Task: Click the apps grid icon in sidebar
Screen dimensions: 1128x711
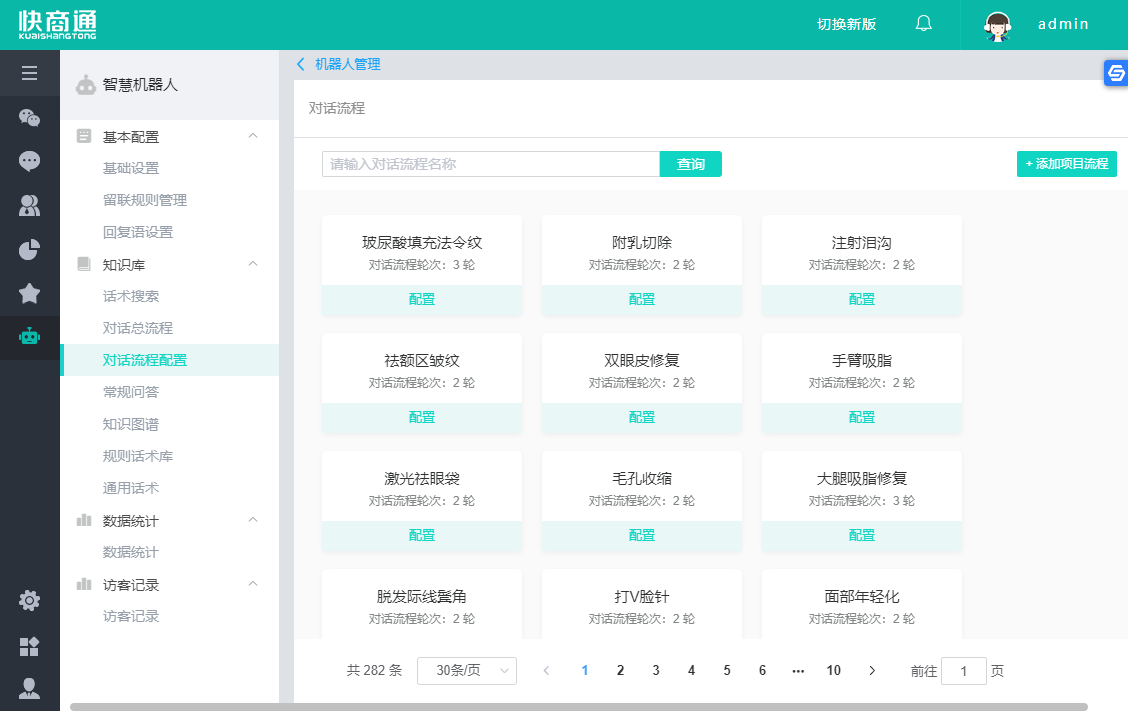Action: (30, 645)
